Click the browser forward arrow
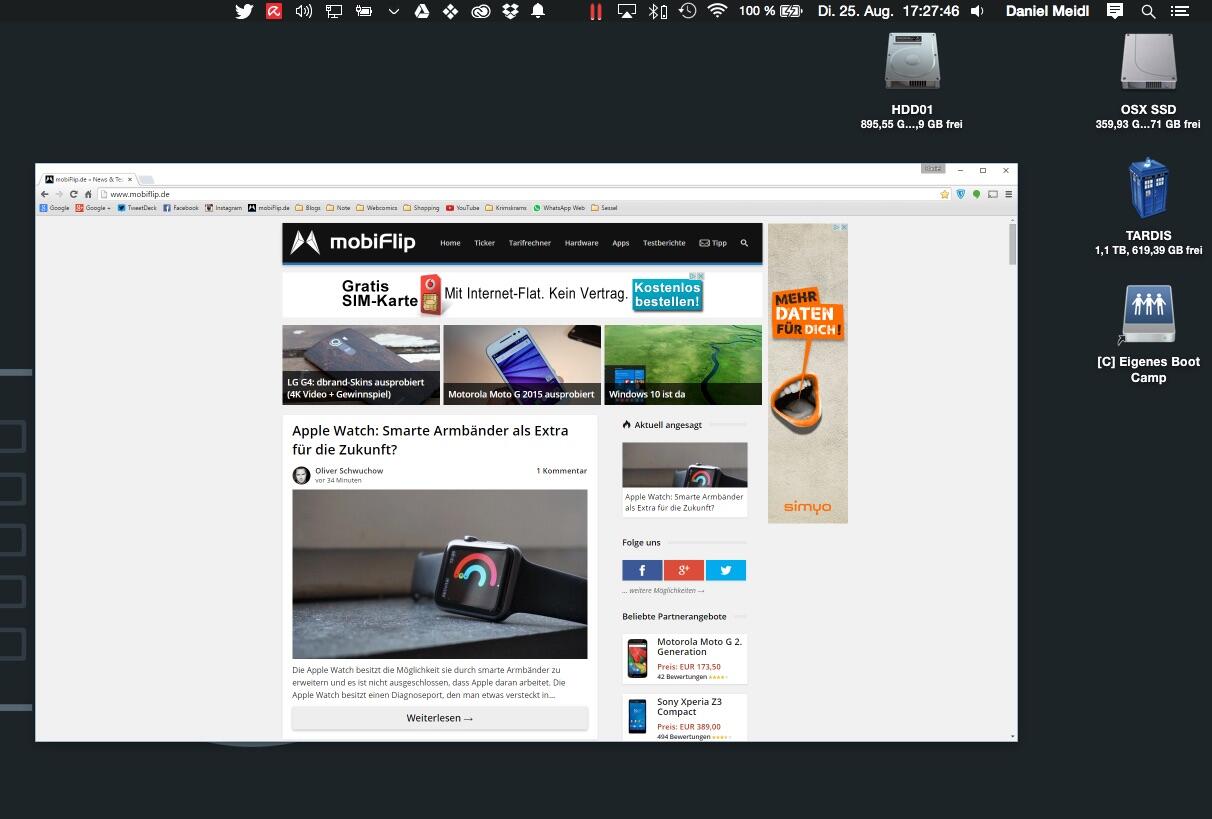1212x819 pixels. [59, 194]
